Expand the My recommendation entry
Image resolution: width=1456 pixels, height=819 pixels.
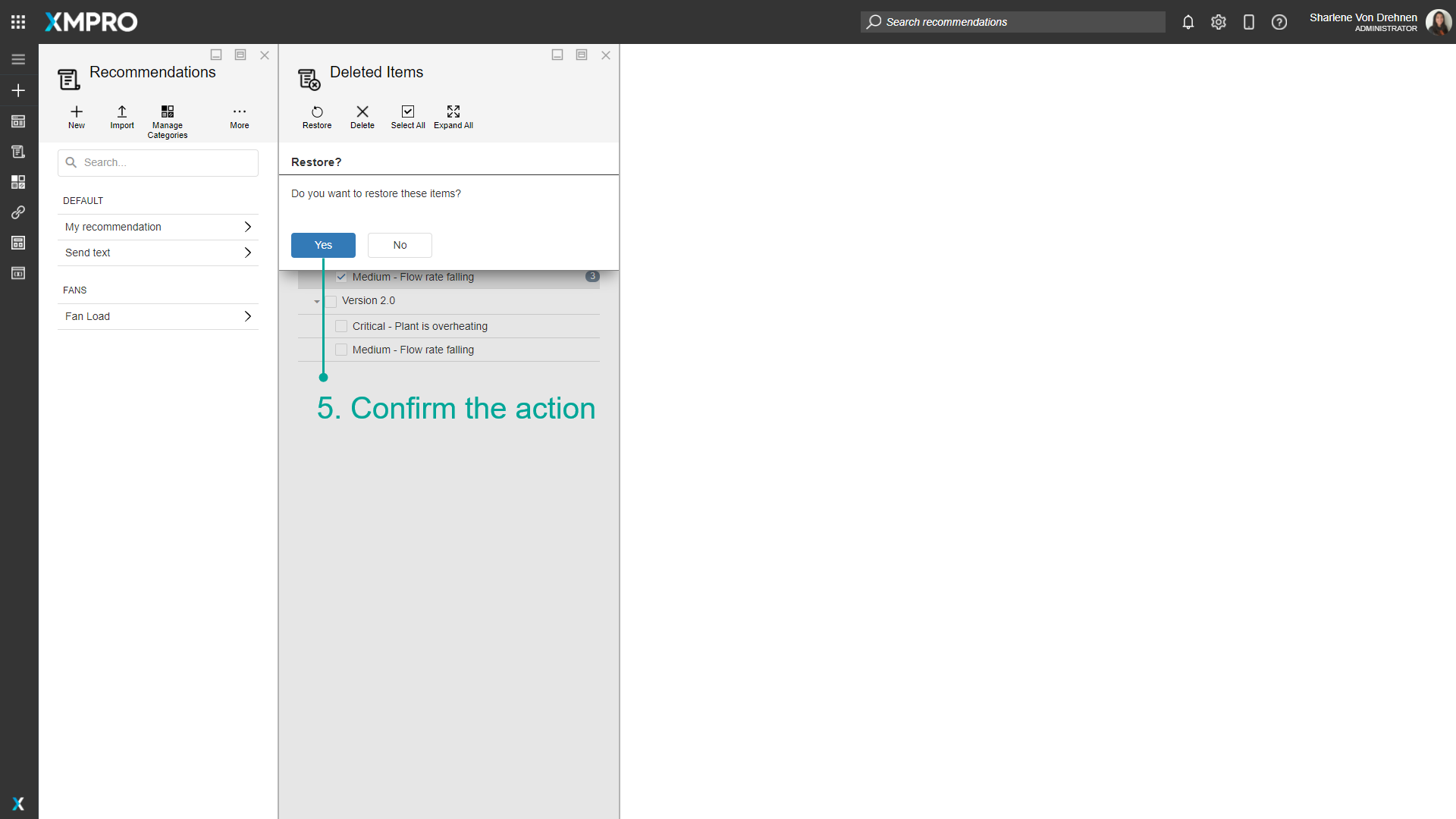[x=247, y=226]
